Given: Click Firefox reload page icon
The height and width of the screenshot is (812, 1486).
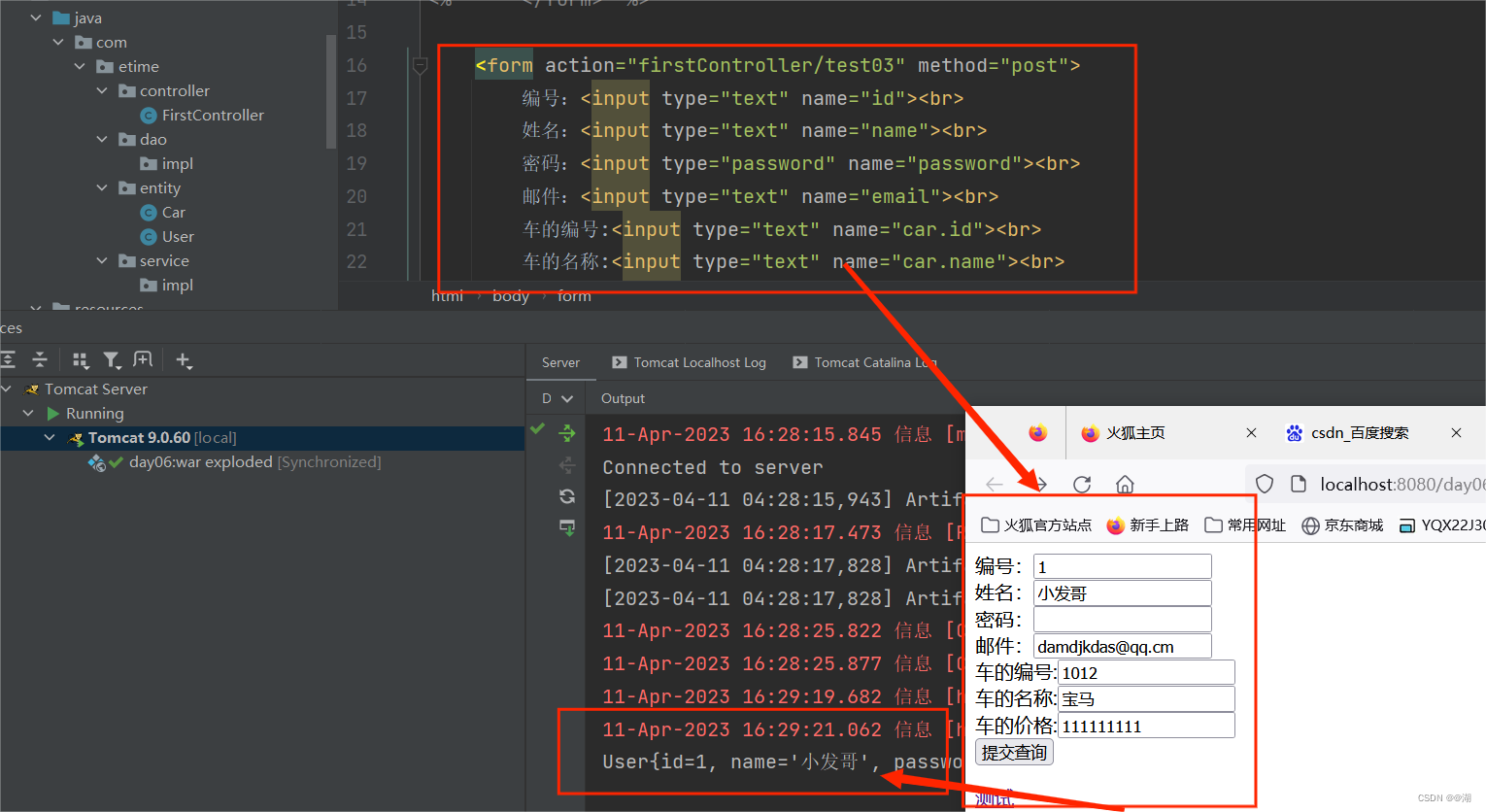Looking at the screenshot, I should (x=1082, y=484).
